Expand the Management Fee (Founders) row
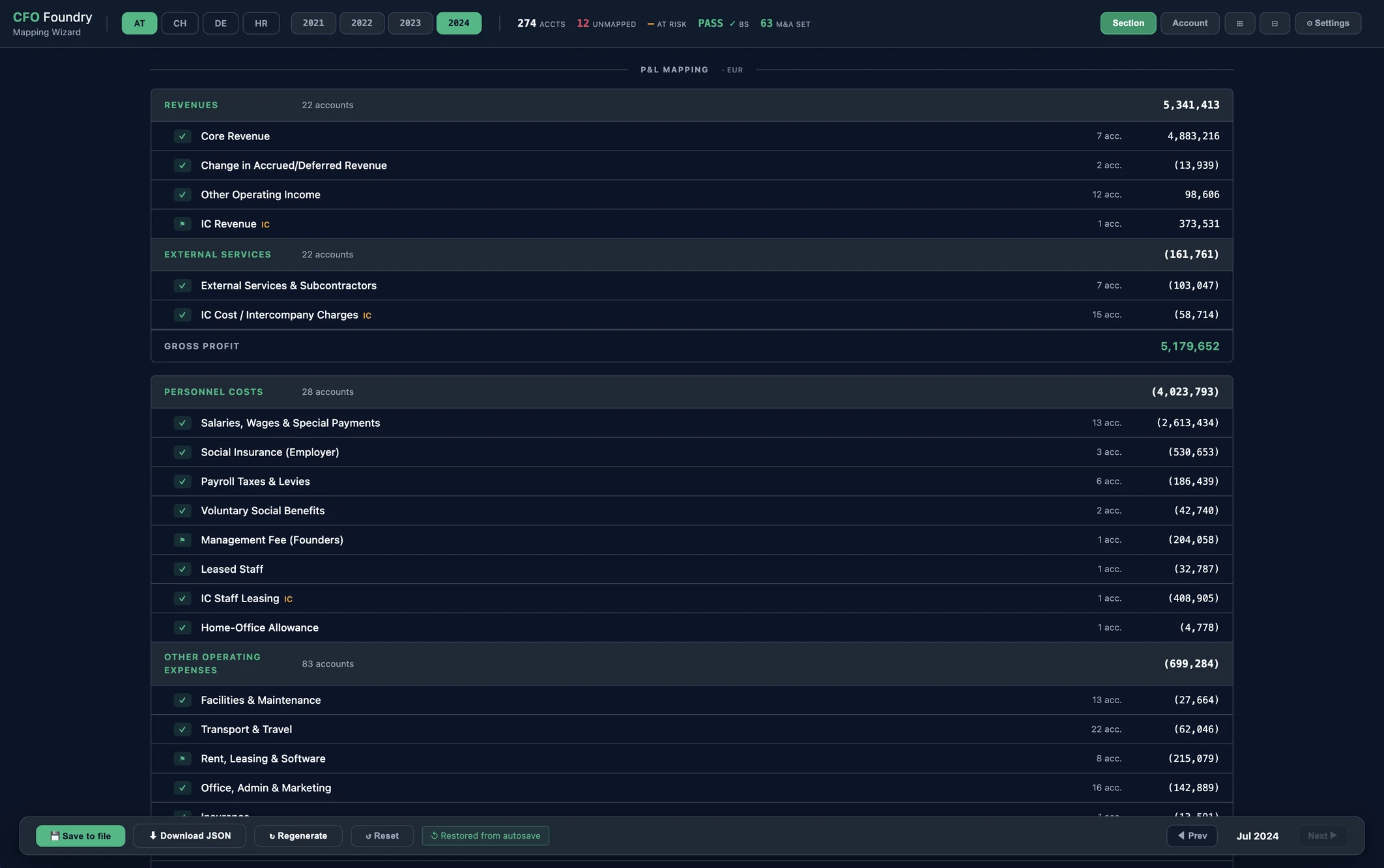Screen dimensions: 1384x868 tap(691, 540)
